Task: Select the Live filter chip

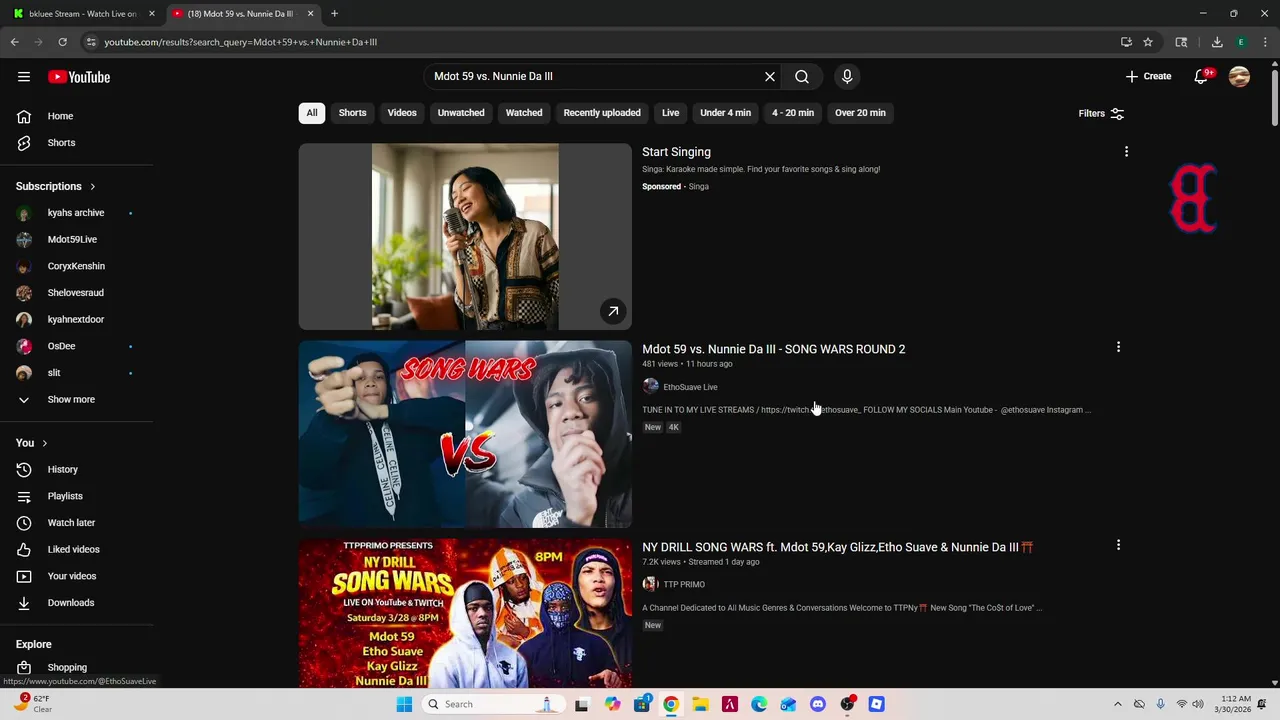Action: (670, 113)
